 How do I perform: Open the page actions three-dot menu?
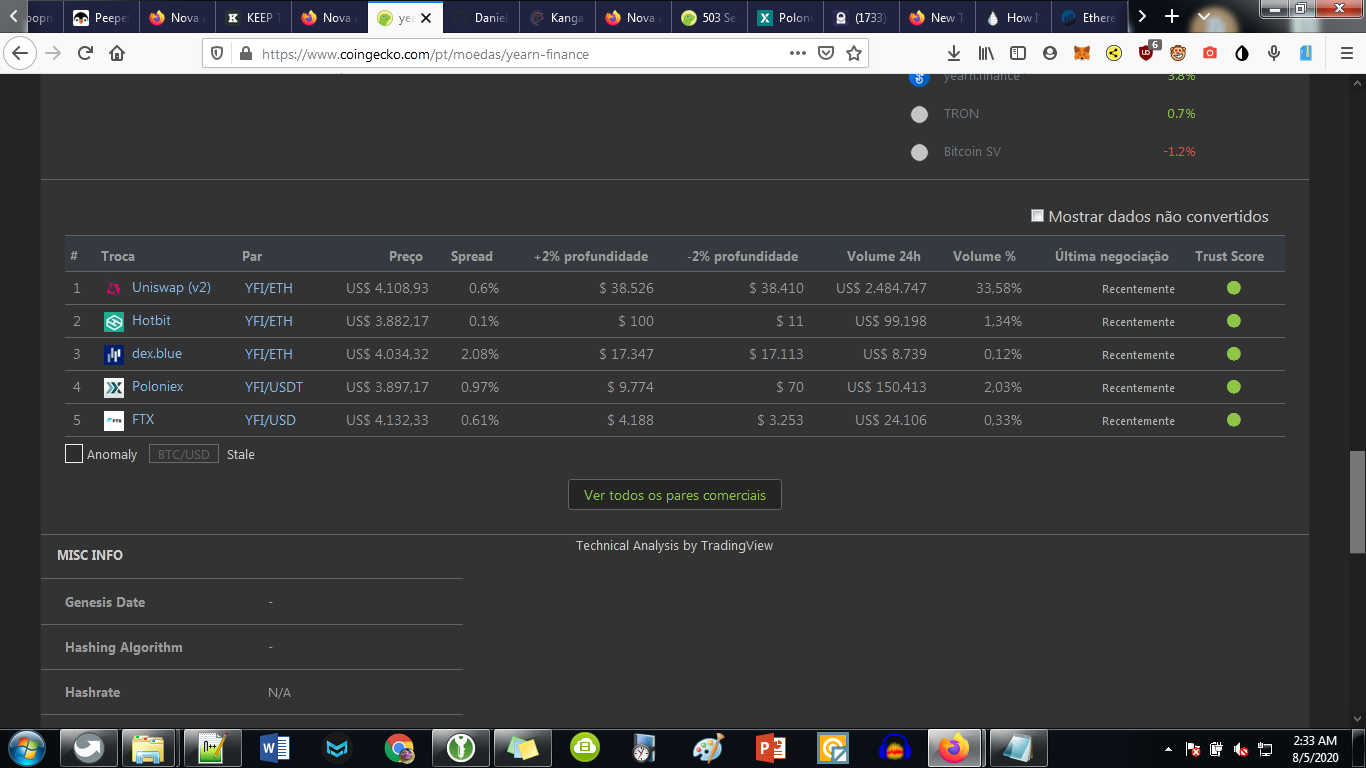[797, 54]
